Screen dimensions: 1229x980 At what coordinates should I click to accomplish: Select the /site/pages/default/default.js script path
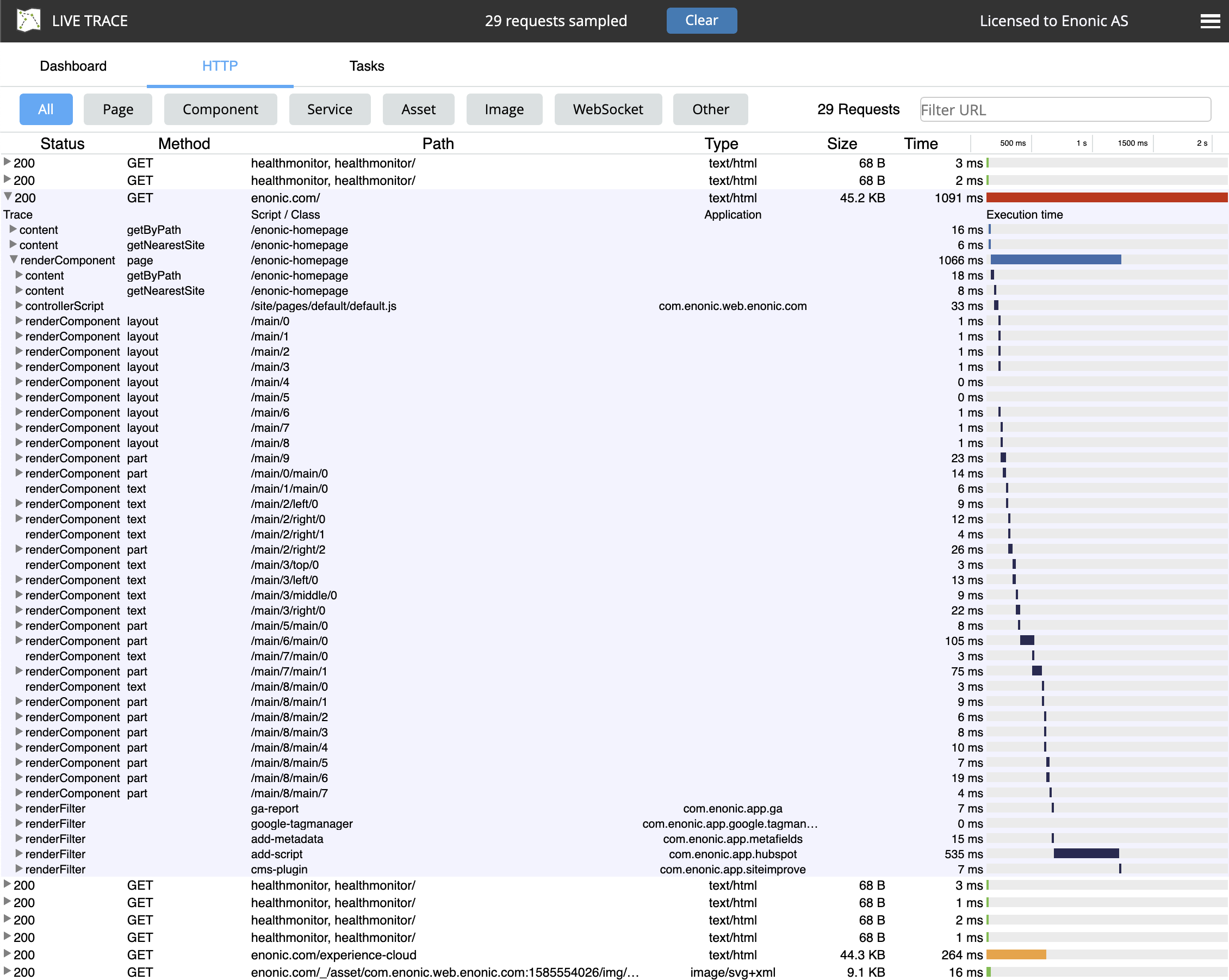[x=324, y=306]
